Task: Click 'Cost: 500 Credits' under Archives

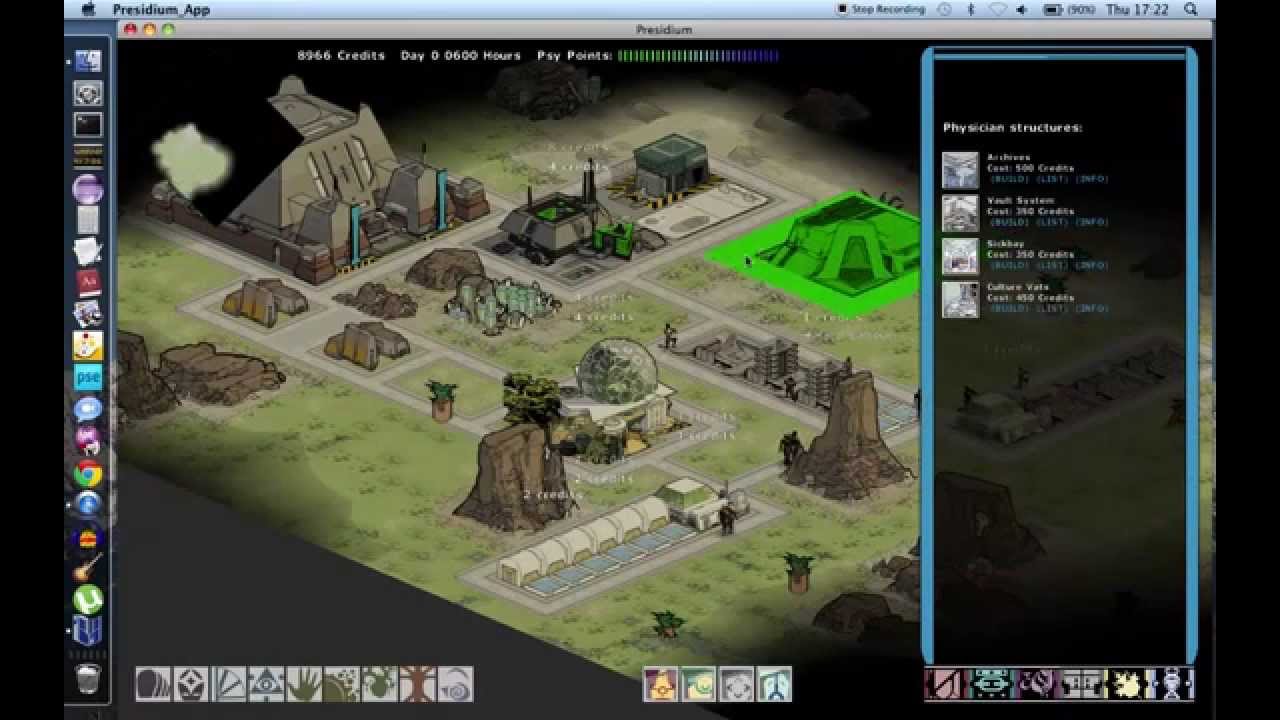Action: (1030, 168)
